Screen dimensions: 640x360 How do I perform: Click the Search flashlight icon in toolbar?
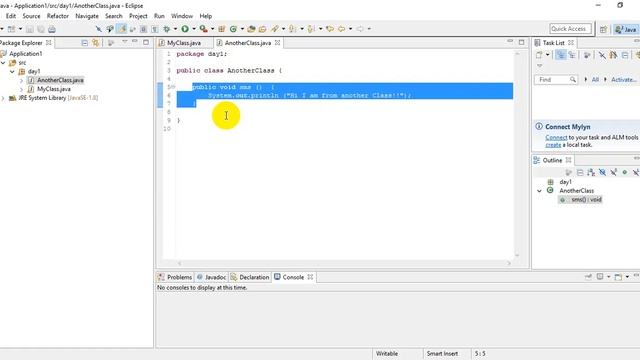(275, 29)
